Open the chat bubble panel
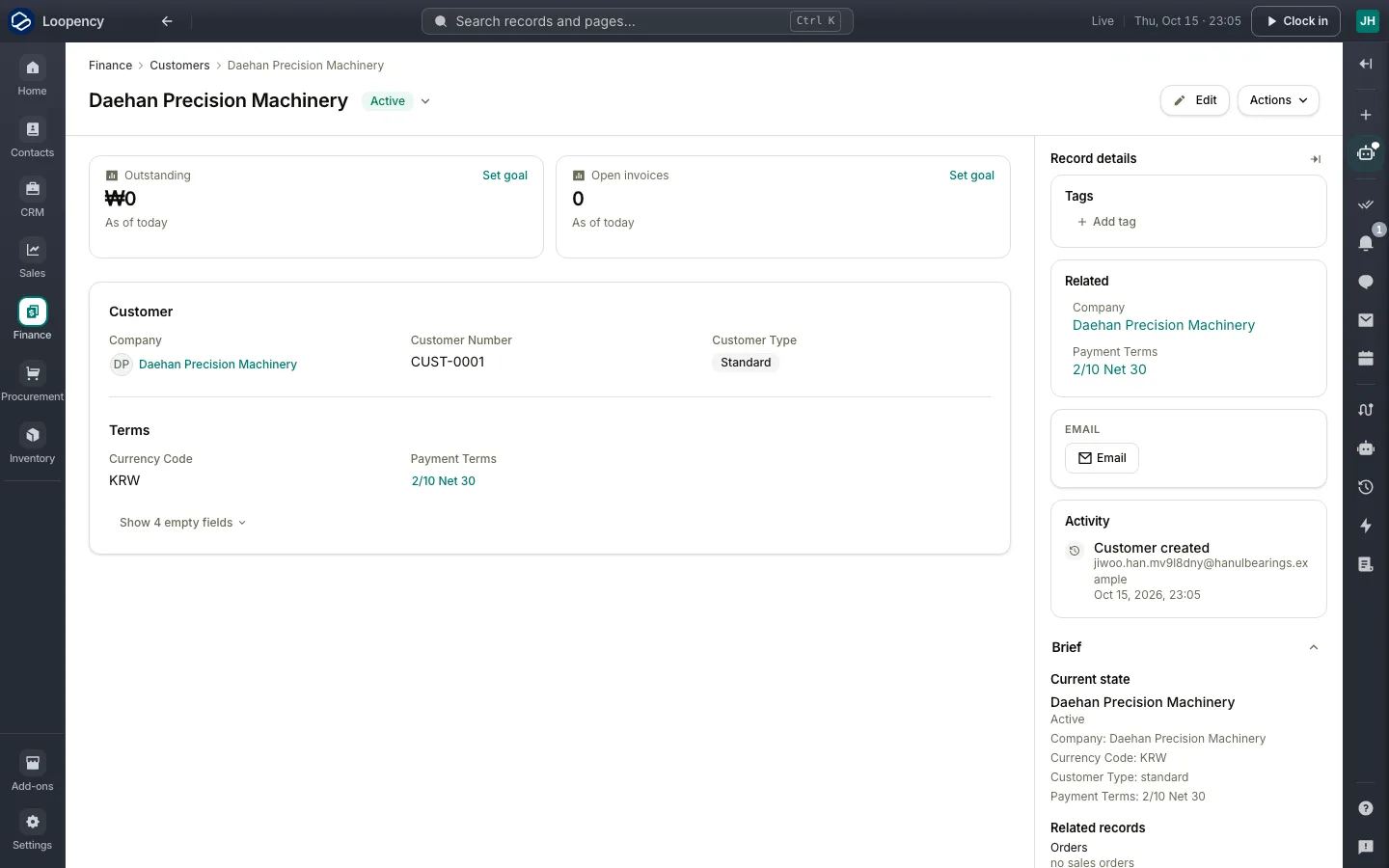The width and height of the screenshot is (1389, 868). click(1366, 282)
